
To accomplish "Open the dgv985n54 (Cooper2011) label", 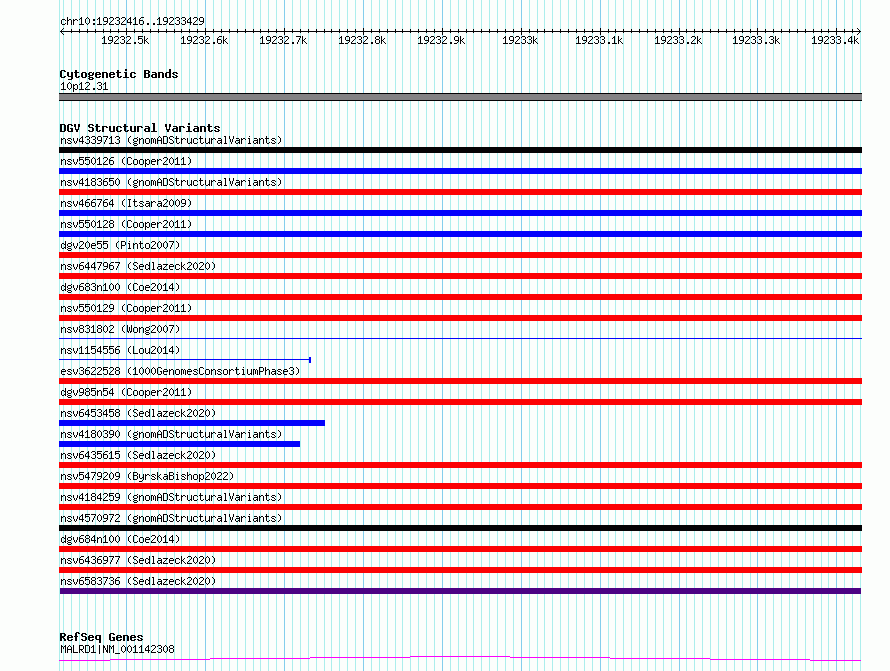I will [x=126, y=392].
